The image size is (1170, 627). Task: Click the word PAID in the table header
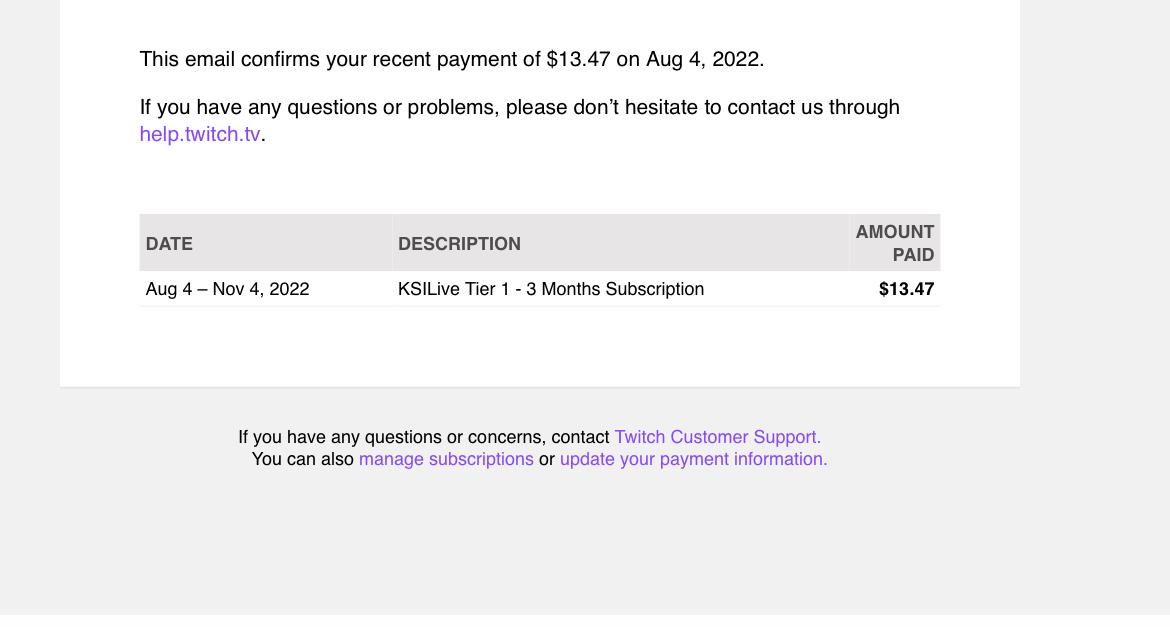tap(913, 255)
